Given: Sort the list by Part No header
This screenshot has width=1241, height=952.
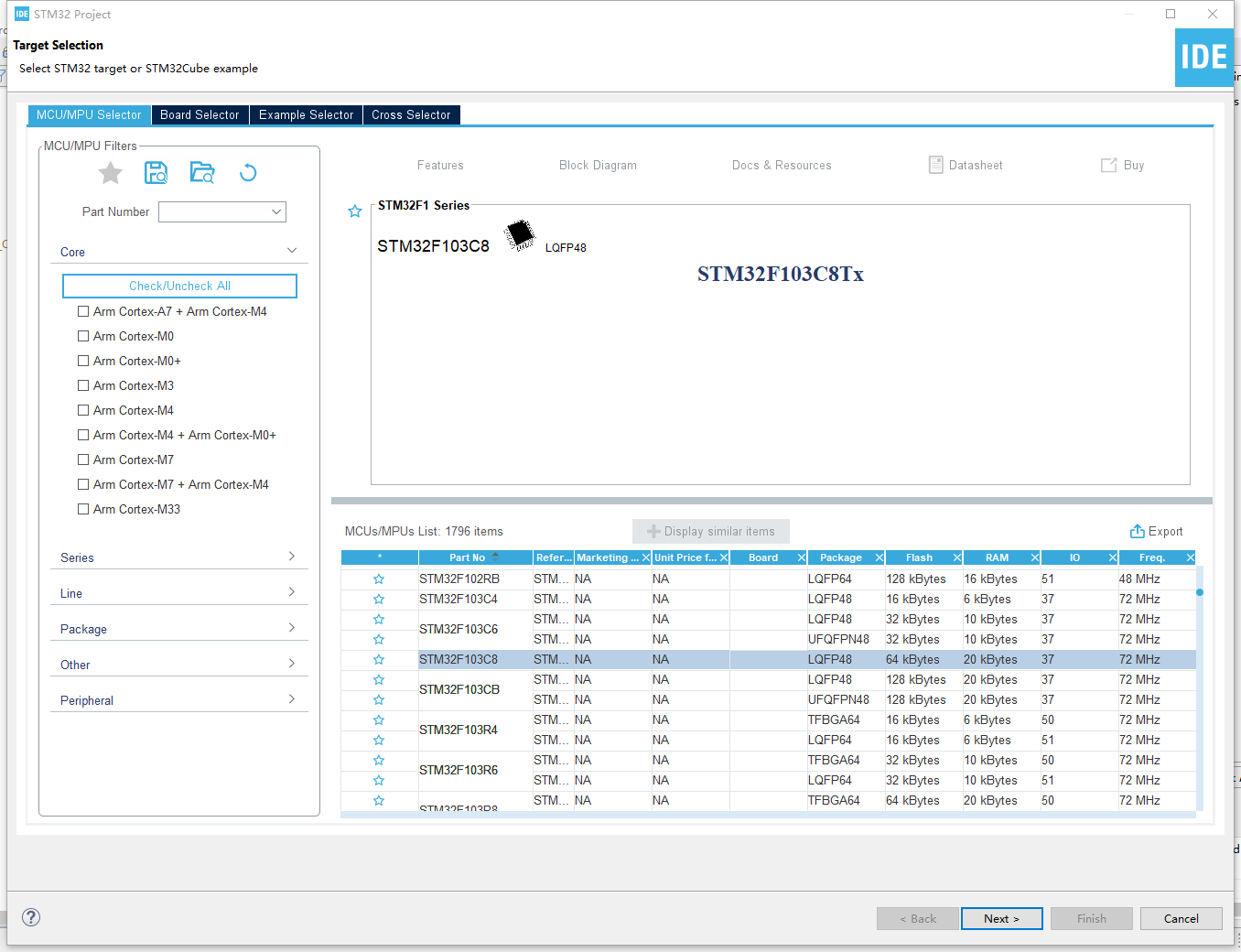Looking at the screenshot, I should point(475,557).
